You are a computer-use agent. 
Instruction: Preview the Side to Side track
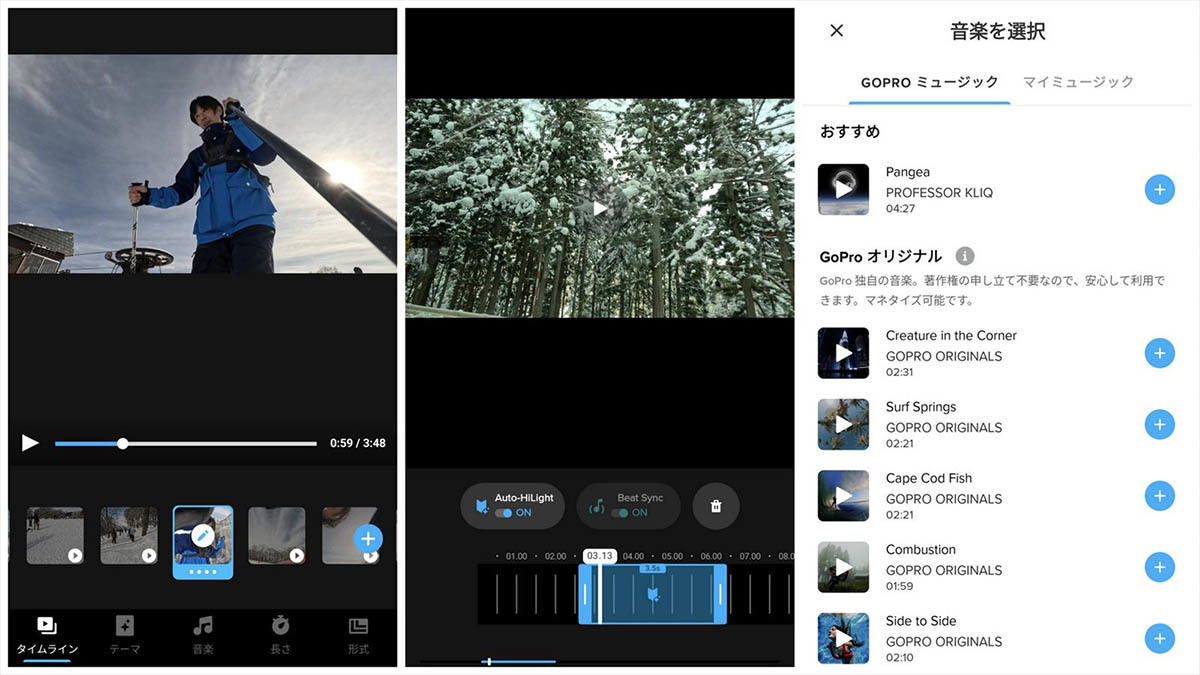pyautogui.click(x=843, y=638)
